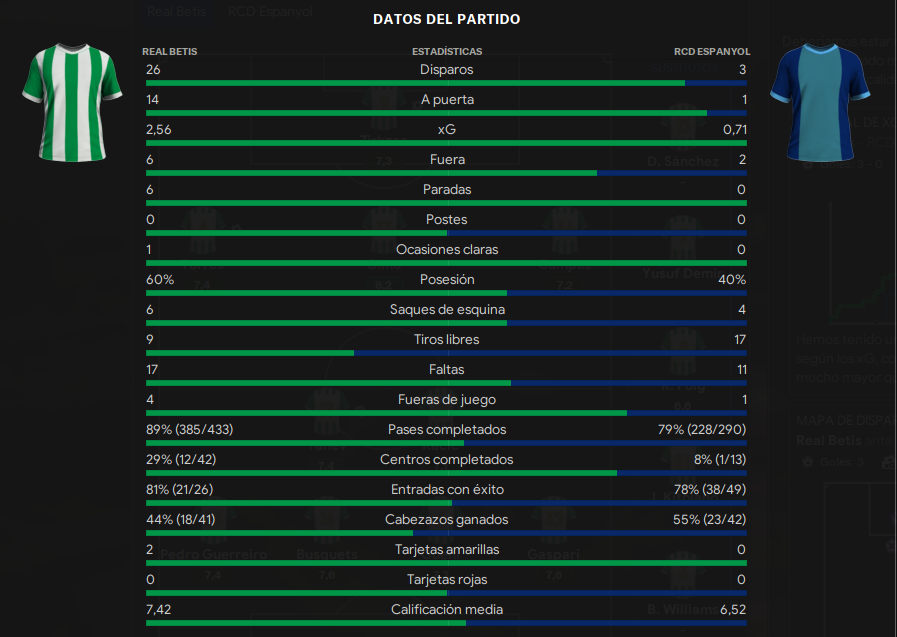Image resolution: width=897 pixels, height=637 pixels.
Task: Select the Pases completados row
Action: [x=446, y=434]
